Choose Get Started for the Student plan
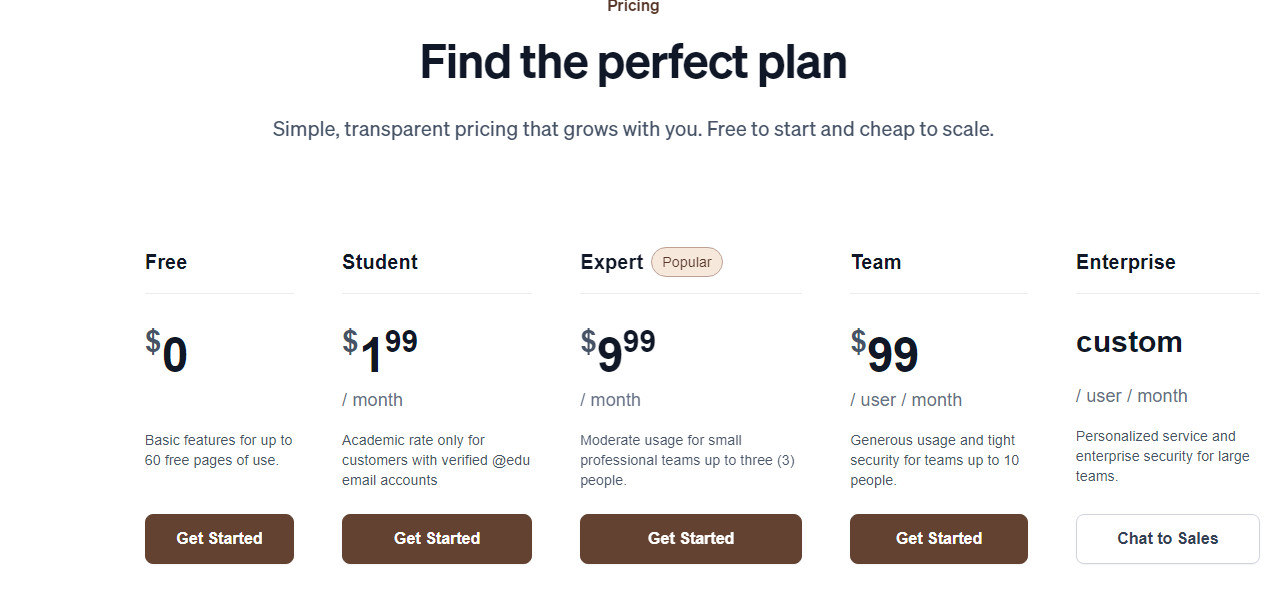 click(437, 539)
